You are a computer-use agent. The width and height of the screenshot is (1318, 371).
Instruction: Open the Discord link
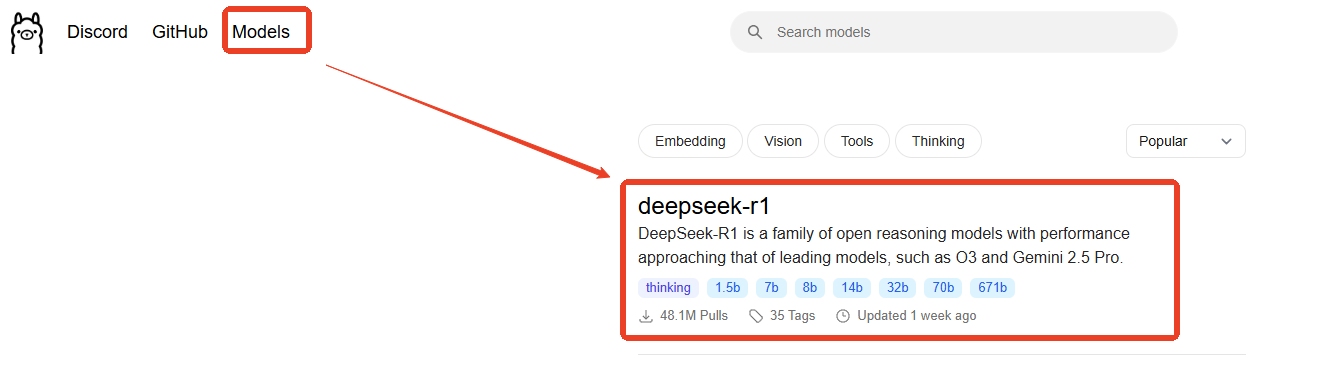97,32
